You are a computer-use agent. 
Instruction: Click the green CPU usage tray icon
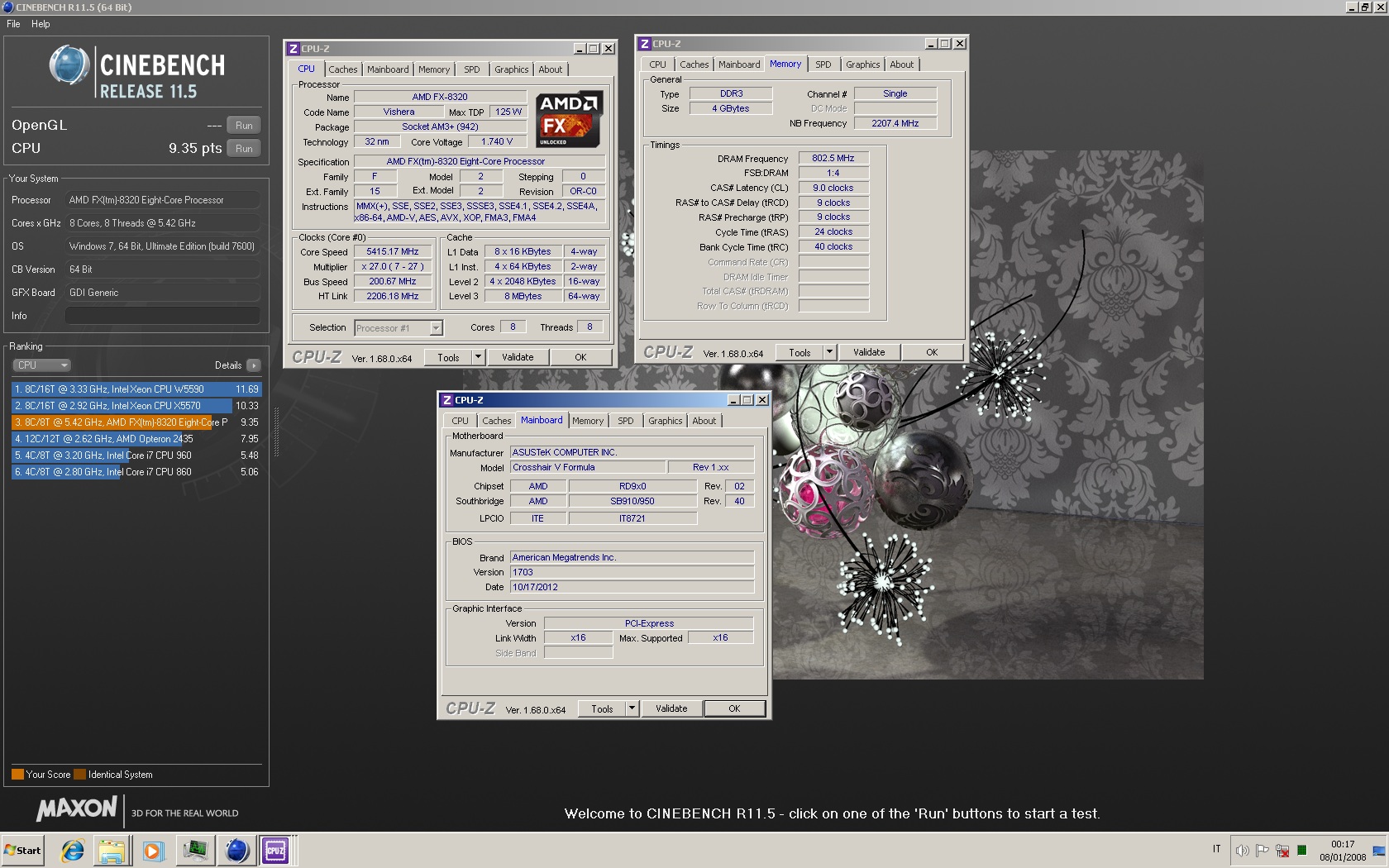click(1302, 850)
